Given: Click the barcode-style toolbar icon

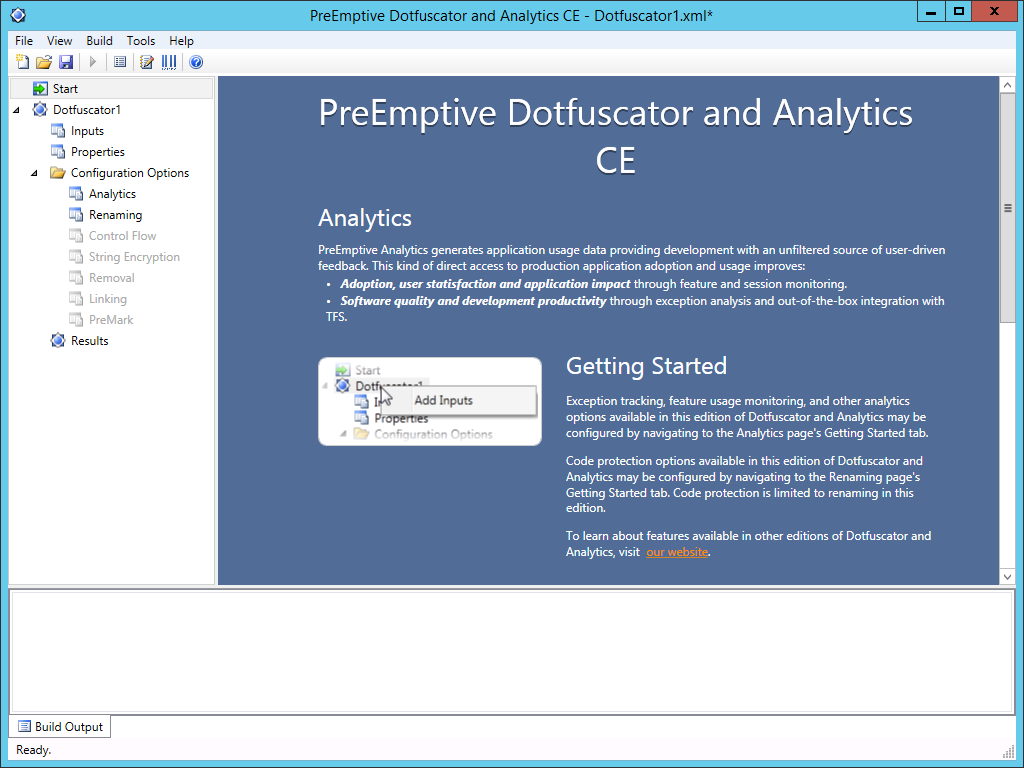Looking at the screenshot, I should [168, 62].
